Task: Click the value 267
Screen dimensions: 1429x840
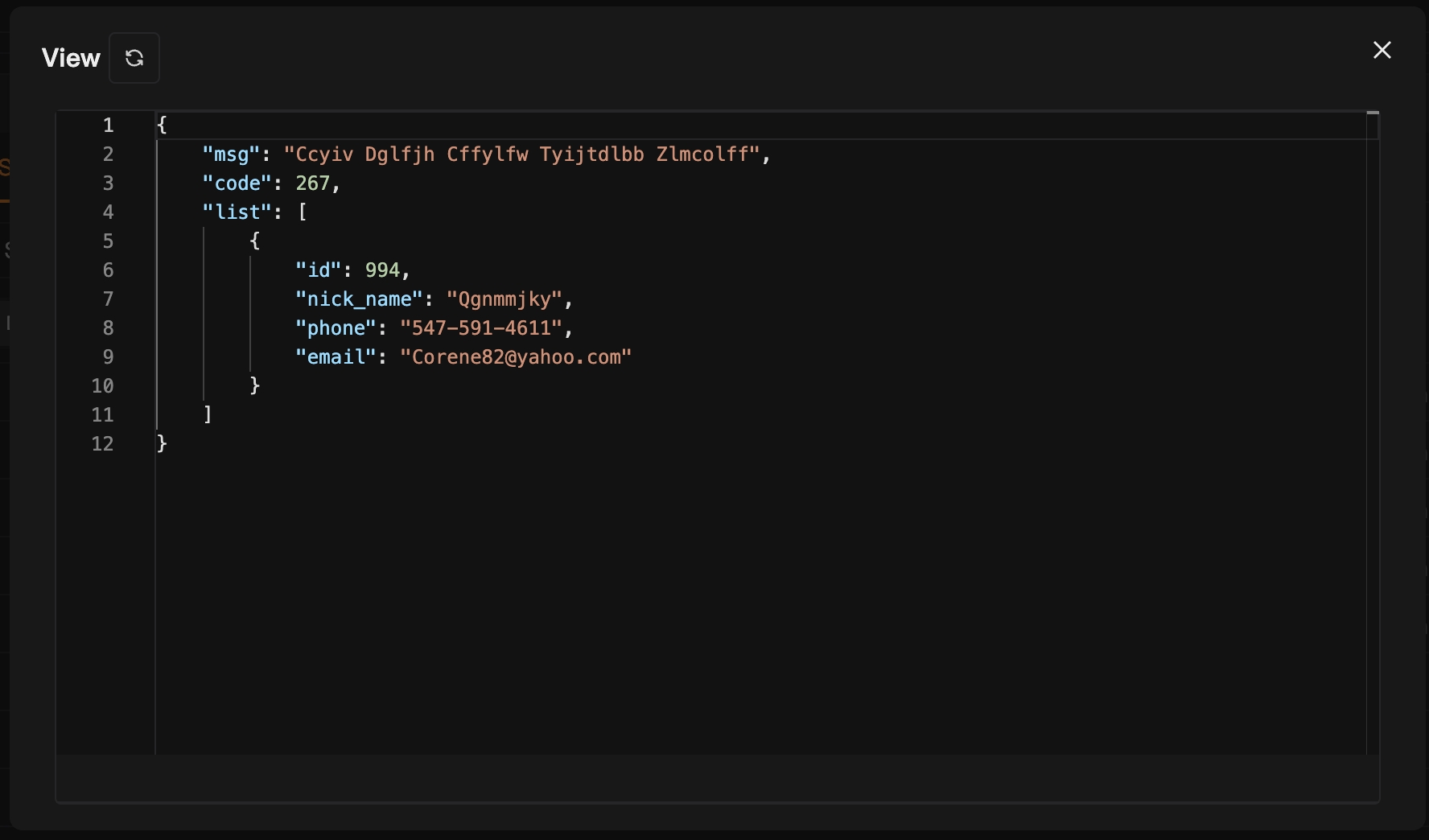Action: (313, 183)
